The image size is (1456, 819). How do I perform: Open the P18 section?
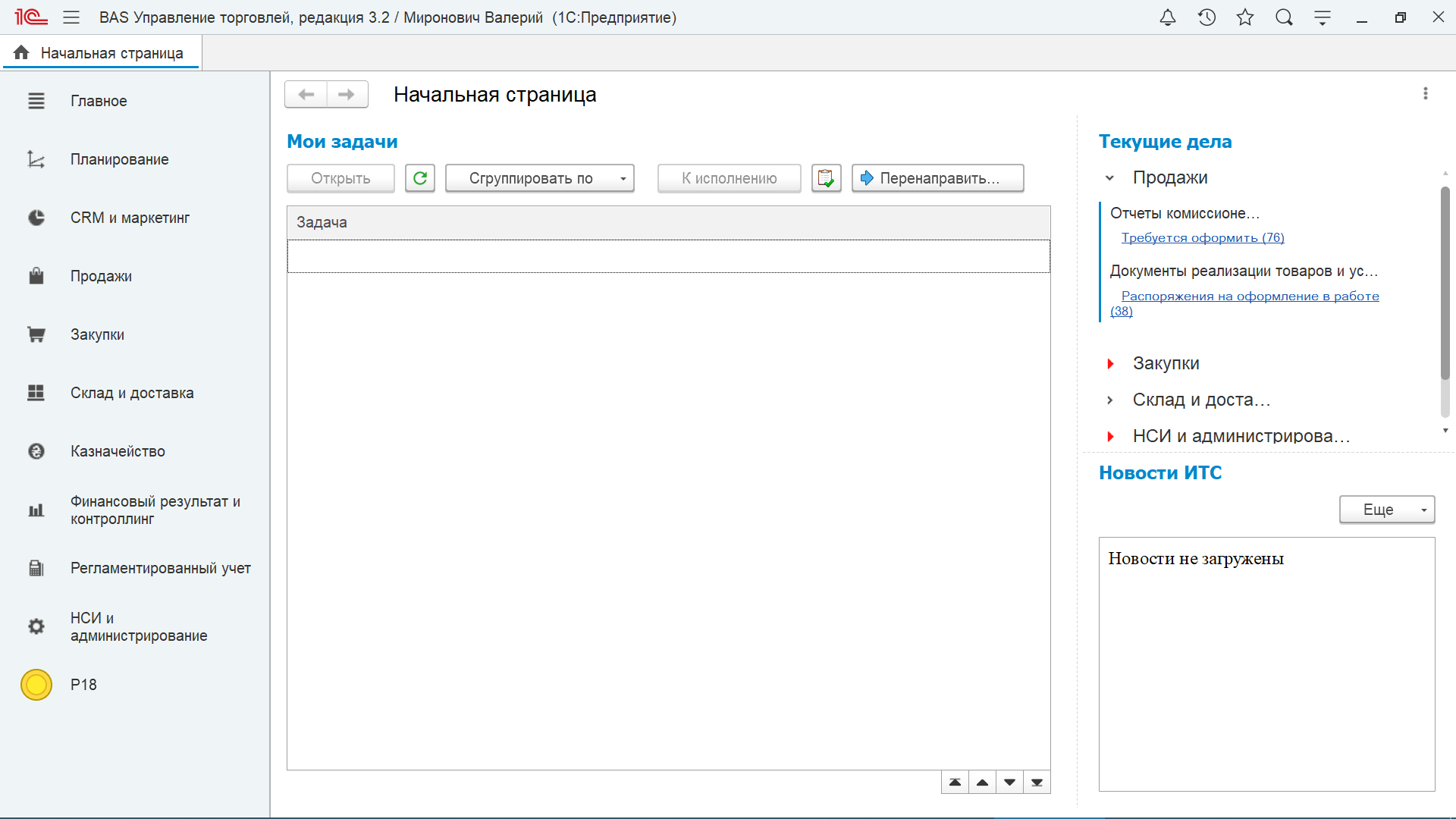tap(83, 685)
